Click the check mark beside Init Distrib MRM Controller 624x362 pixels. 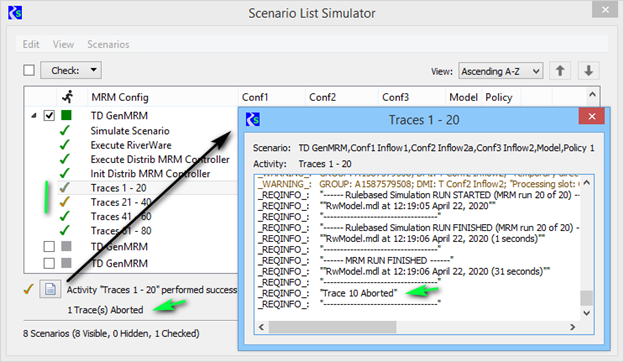coord(64,173)
